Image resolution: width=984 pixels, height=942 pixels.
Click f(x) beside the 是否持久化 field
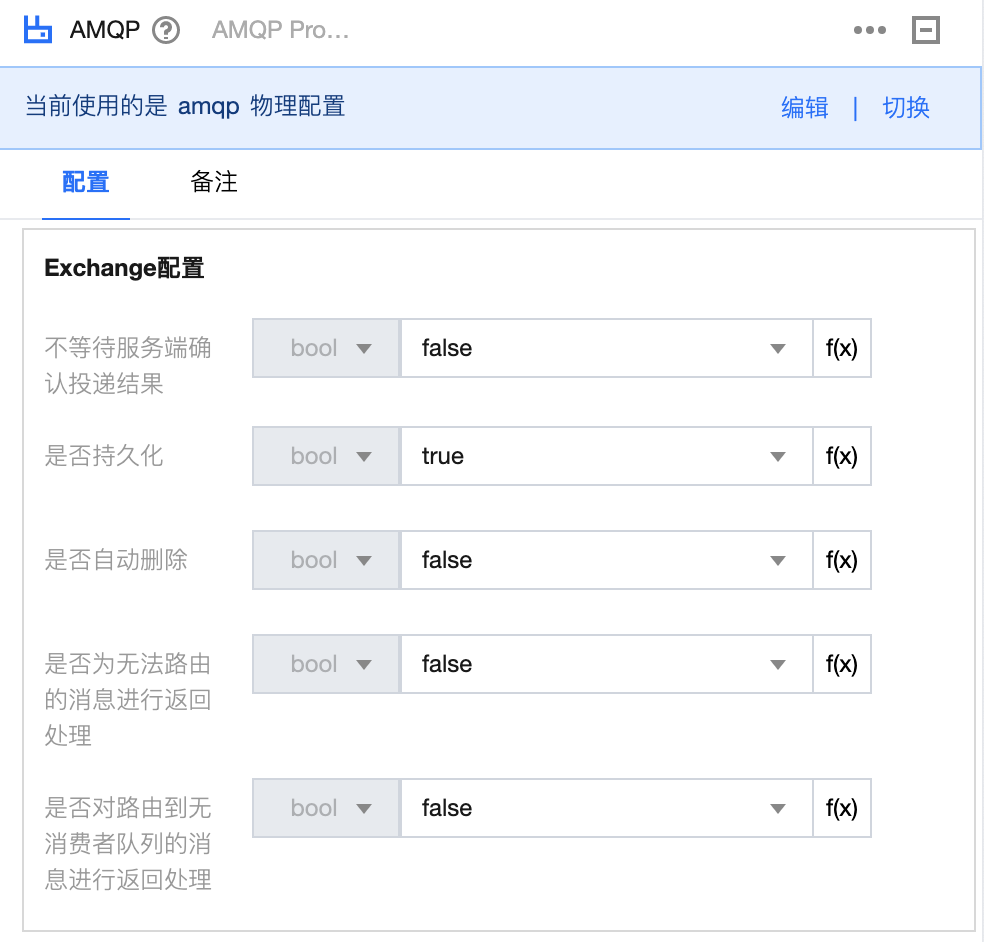click(840, 455)
